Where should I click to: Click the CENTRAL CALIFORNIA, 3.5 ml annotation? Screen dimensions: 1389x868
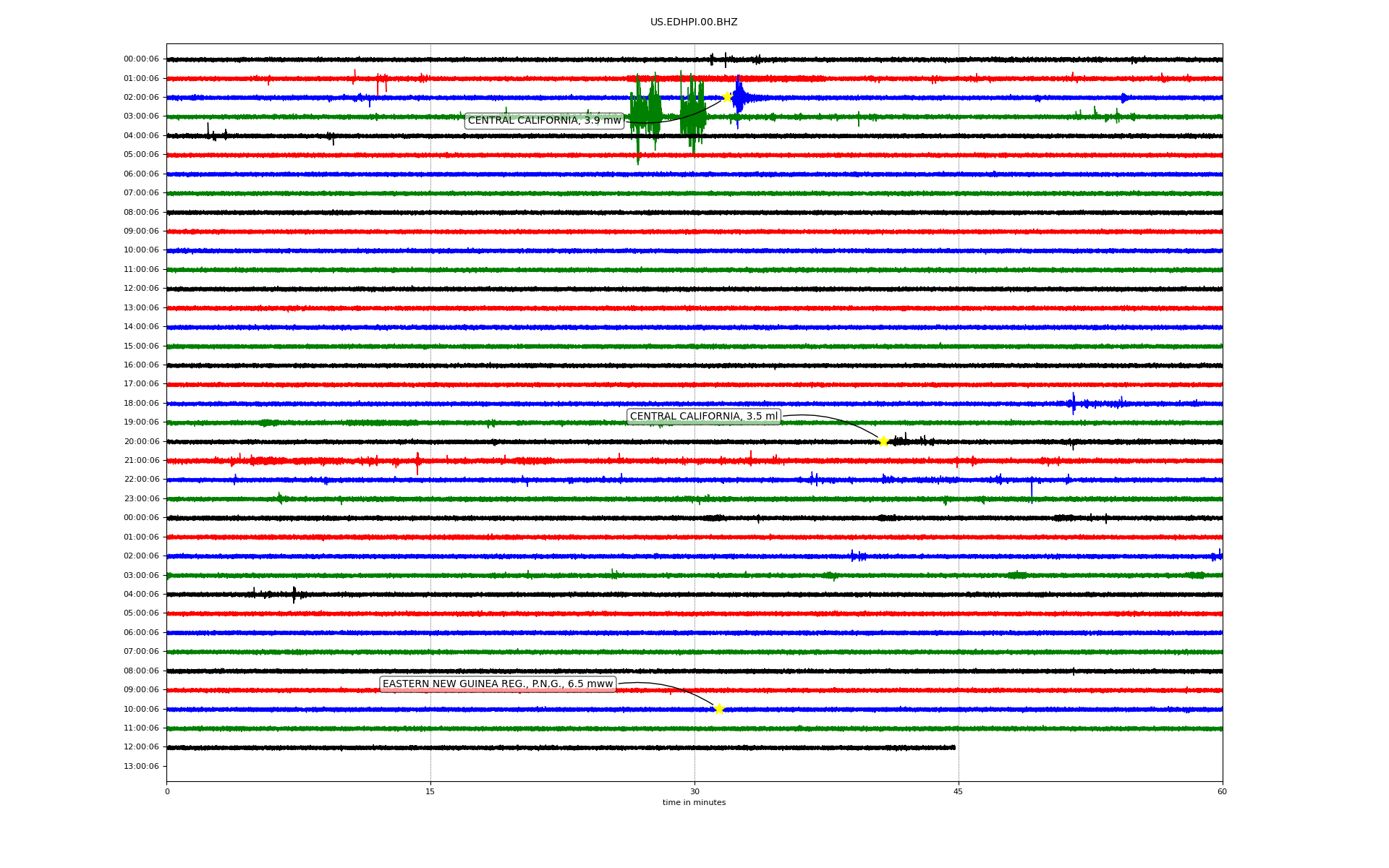[x=703, y=417]
